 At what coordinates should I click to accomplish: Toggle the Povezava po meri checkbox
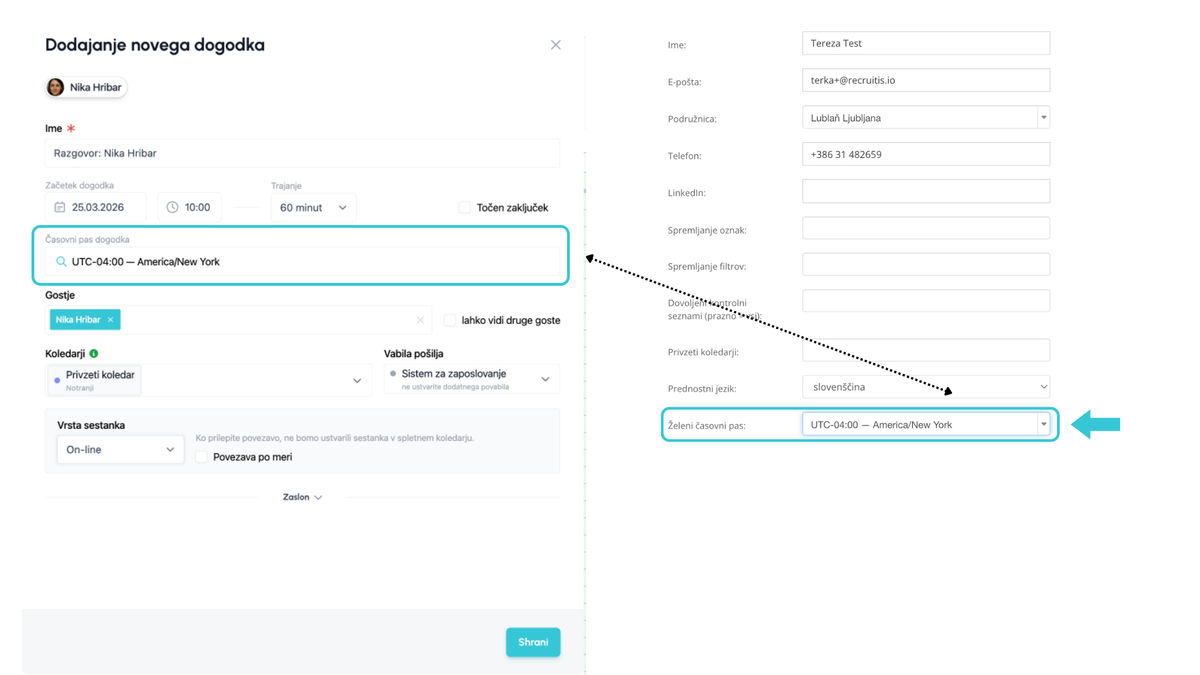click(202, 457)
